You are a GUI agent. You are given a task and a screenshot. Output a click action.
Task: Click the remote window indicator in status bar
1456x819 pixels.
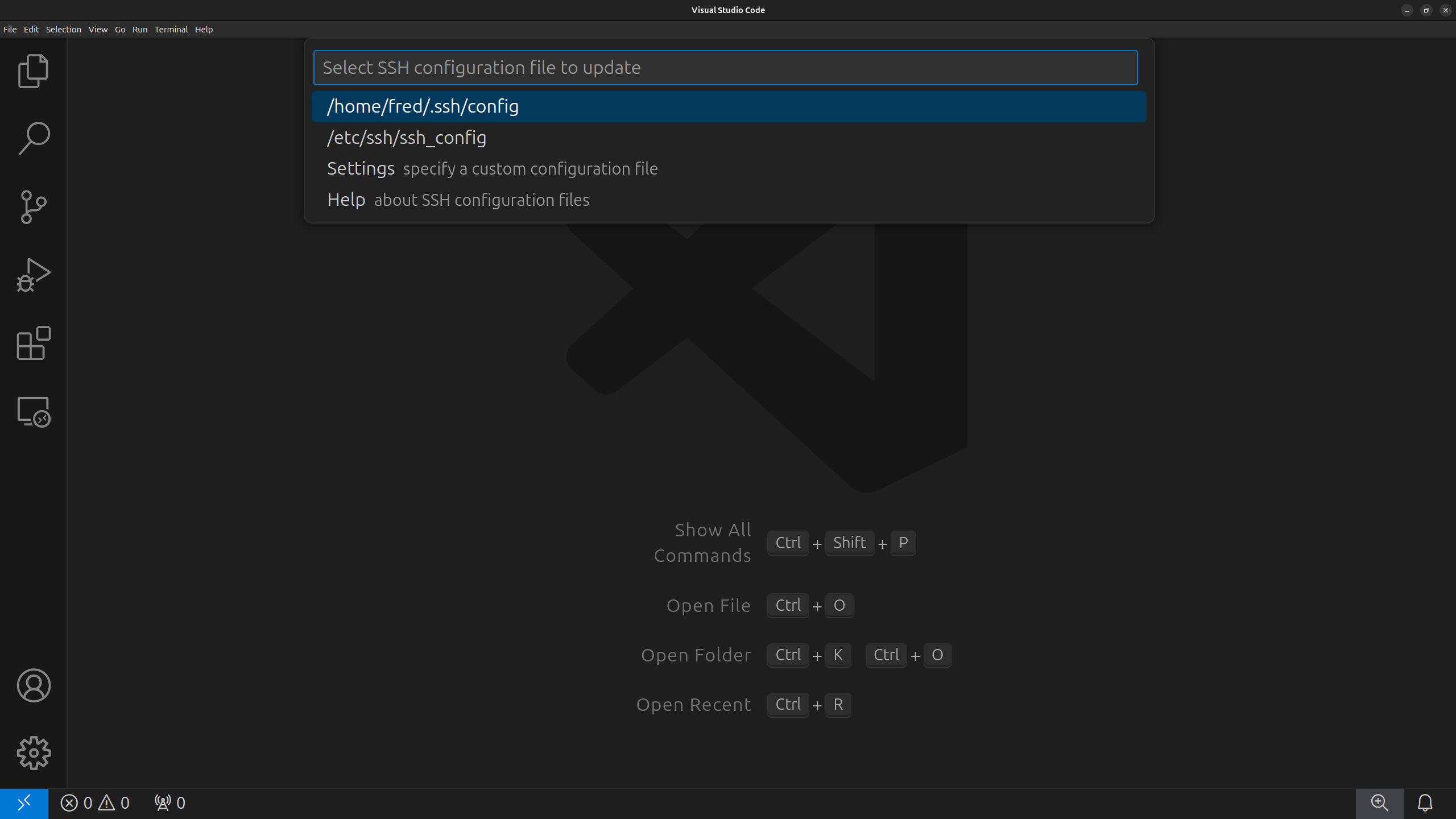click(x=24, y=803)
